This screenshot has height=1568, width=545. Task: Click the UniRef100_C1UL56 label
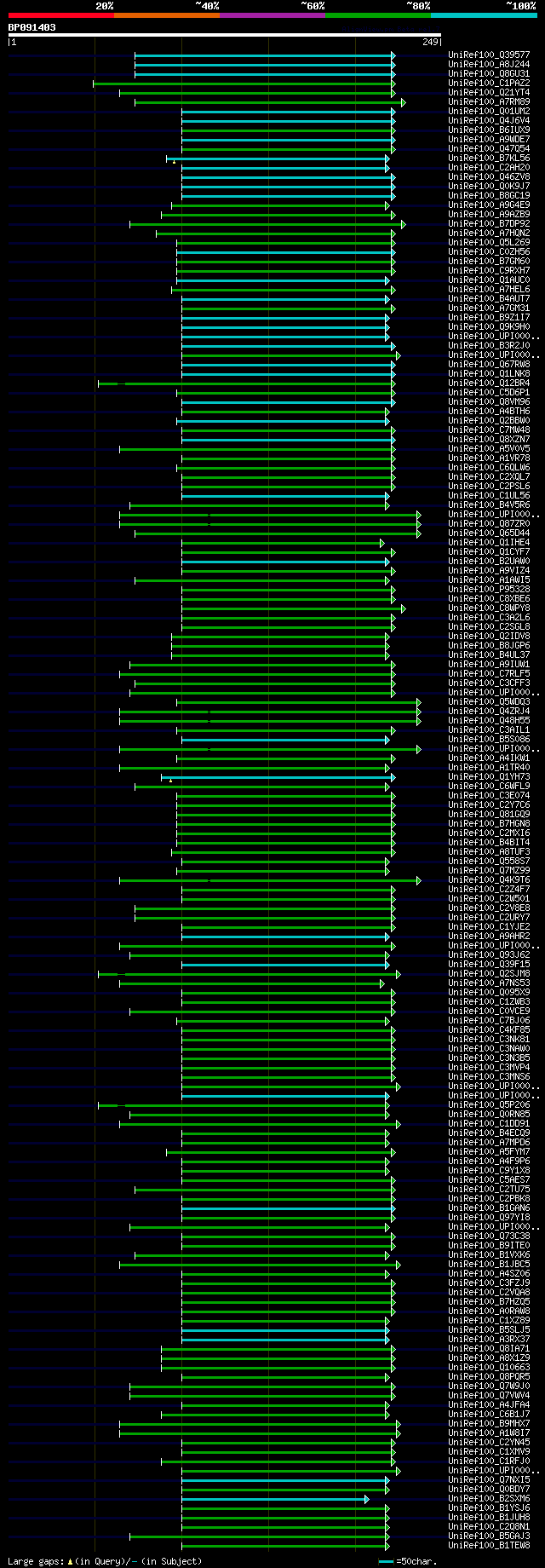[489, 495]
